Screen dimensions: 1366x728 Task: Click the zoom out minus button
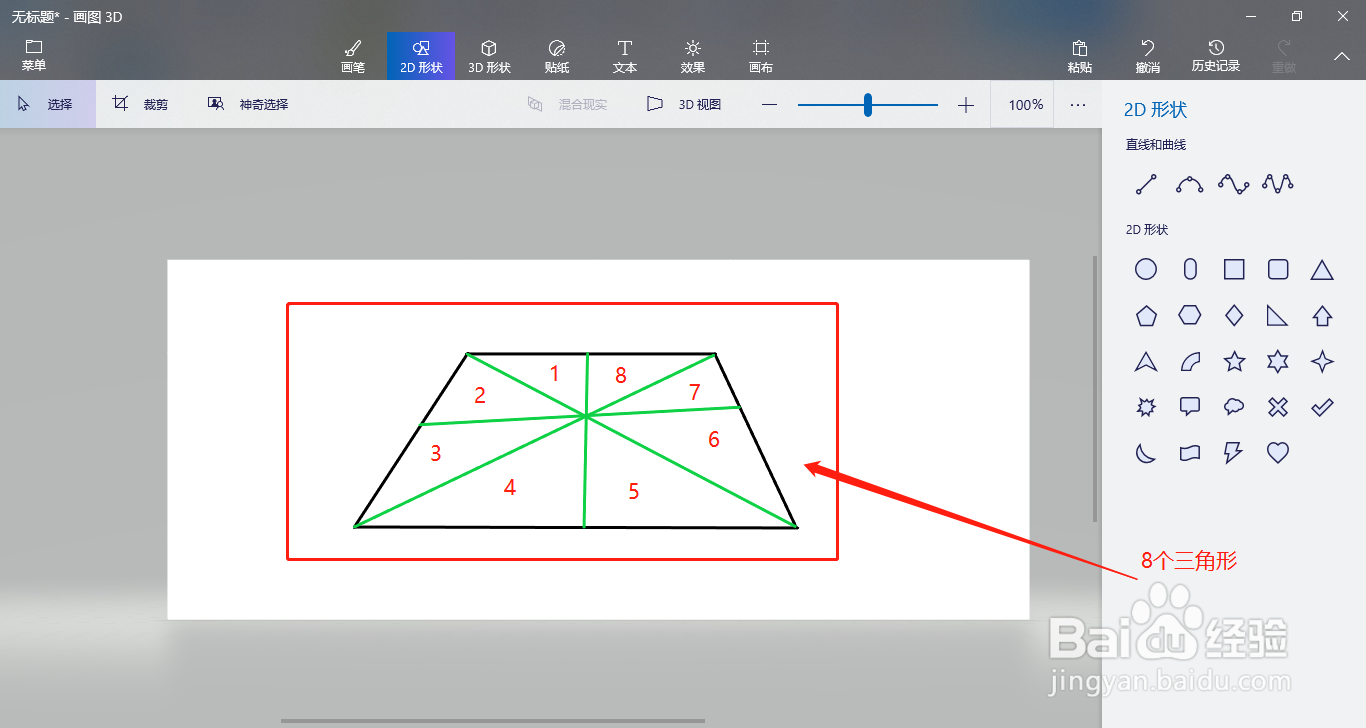pyautogui.click(x=769, y=105)
